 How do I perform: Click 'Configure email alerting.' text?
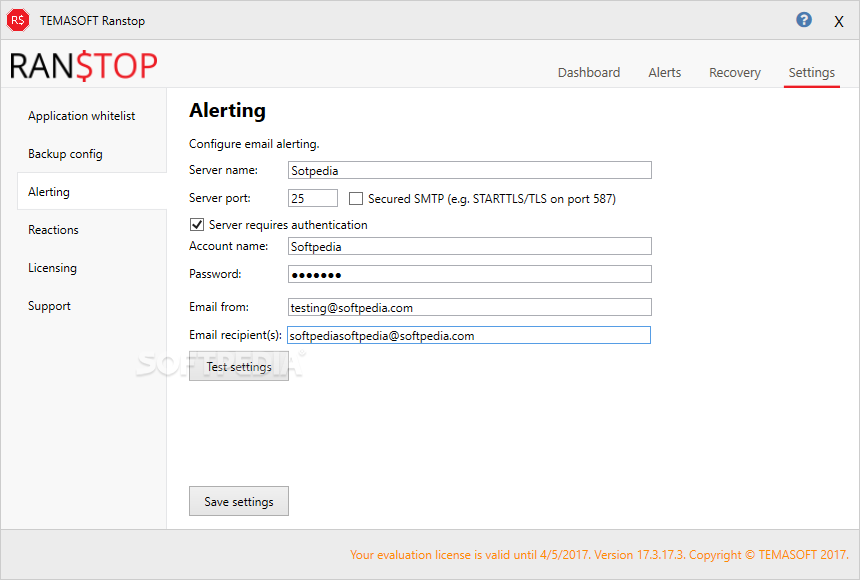[254, 144]
